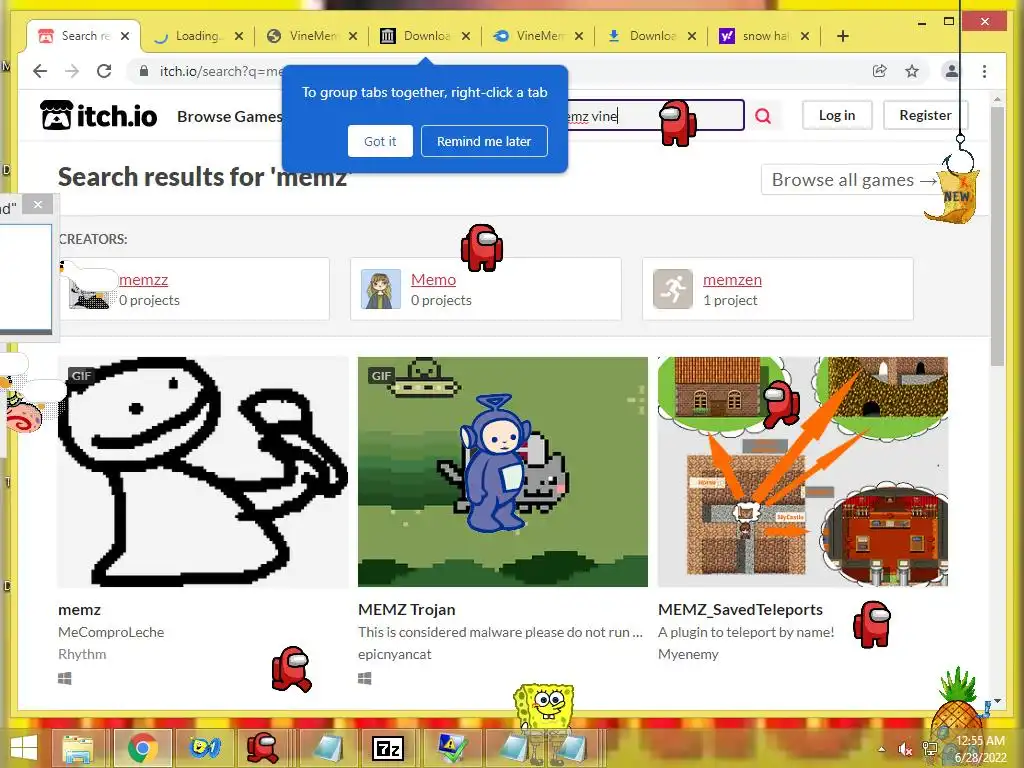This screenshot has height=768, width=1024.
Task: Open the memz game thumbnail
Action: point(202,472)
